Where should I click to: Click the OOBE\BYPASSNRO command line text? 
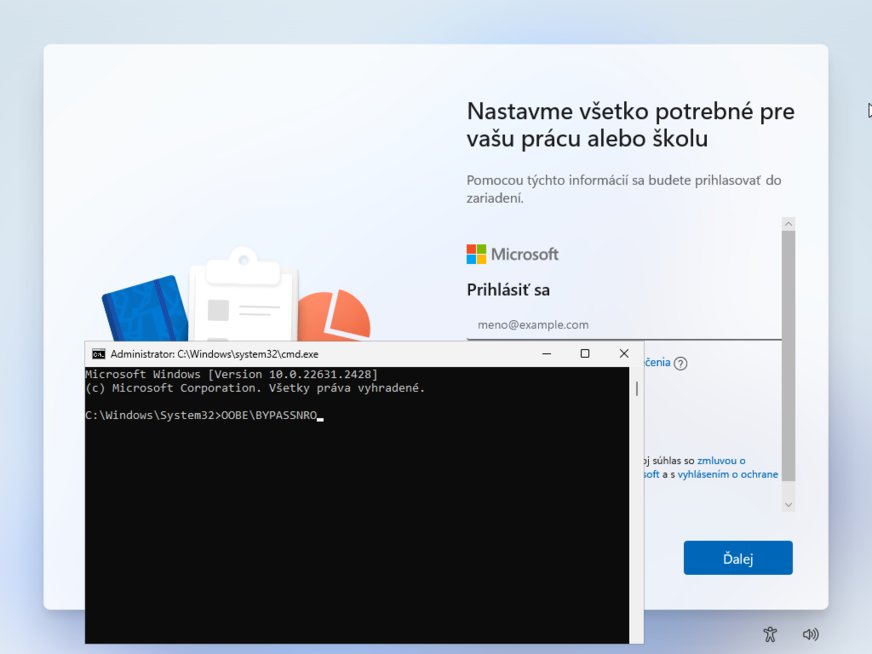click(x=269, y=415)
